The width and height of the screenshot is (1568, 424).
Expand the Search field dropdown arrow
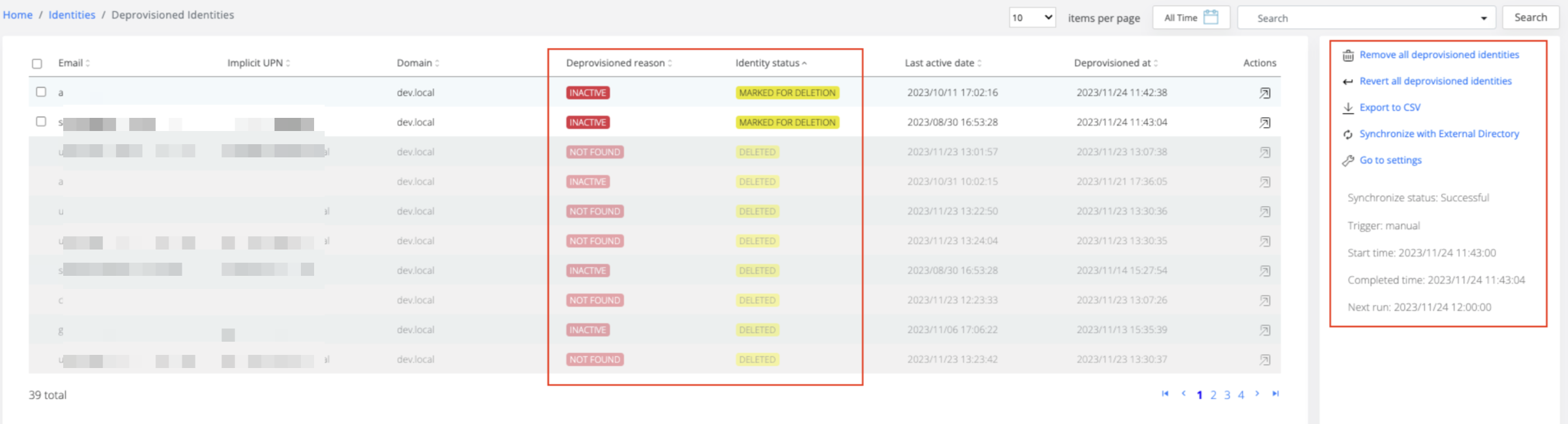(x=1484, y=18)
